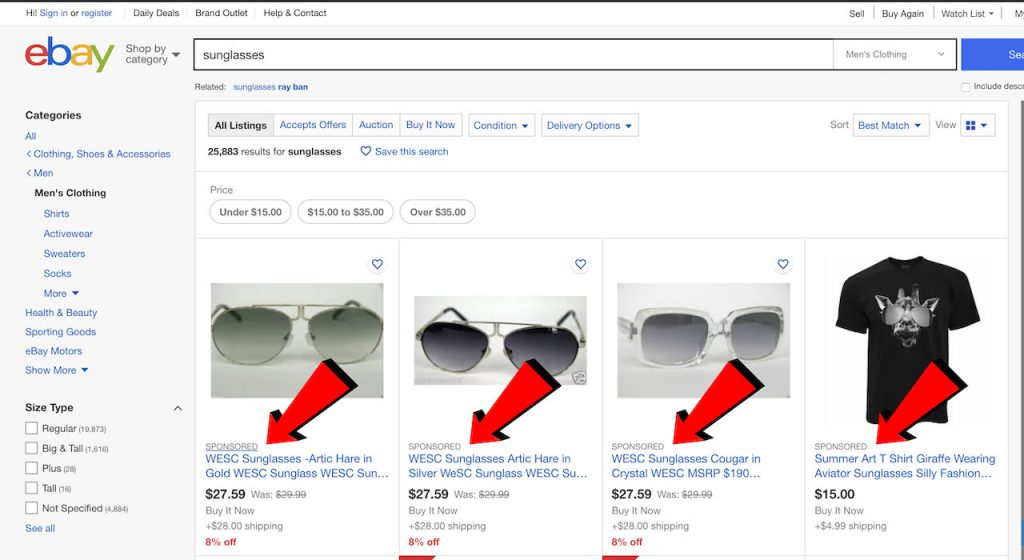
Task: Open silver aviator sunglasses thumbnail
Action: 500,340
